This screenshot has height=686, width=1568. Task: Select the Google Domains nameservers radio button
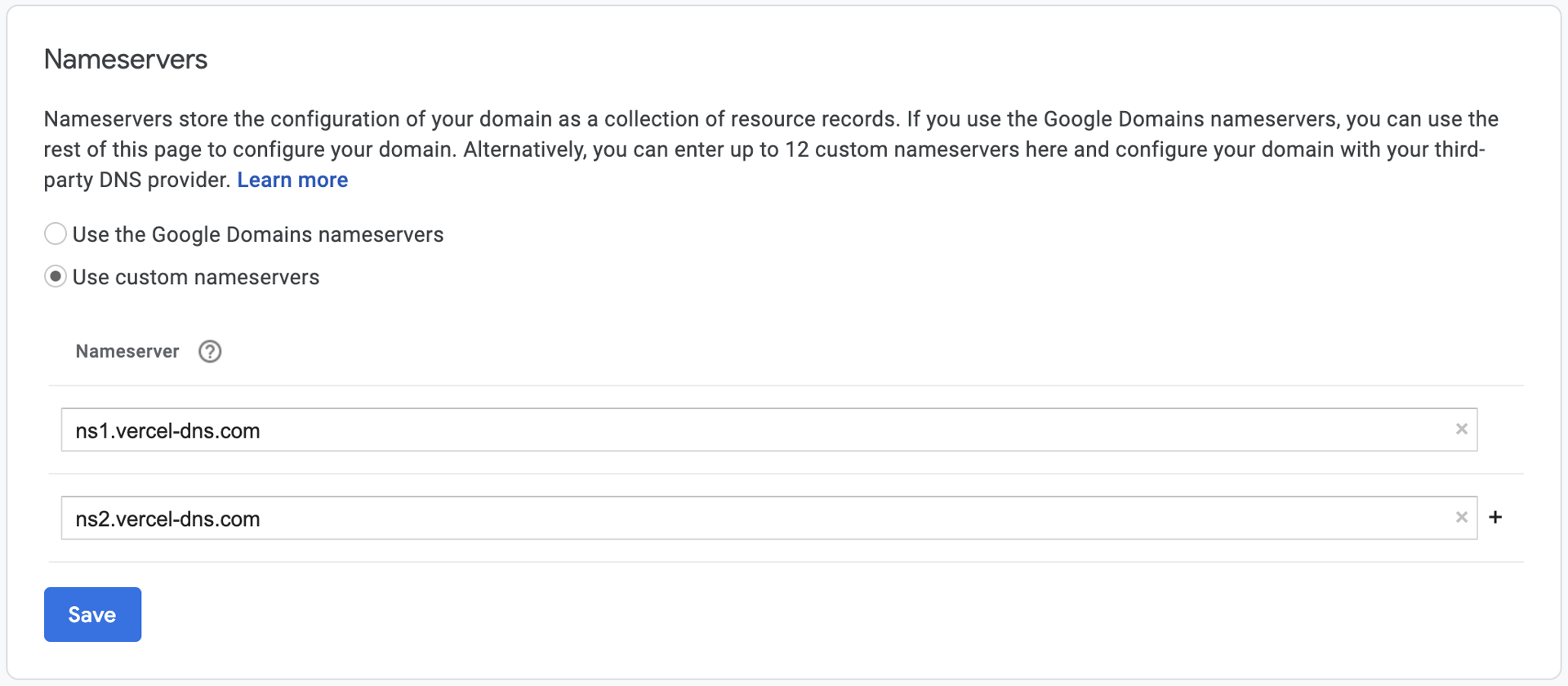56,234
